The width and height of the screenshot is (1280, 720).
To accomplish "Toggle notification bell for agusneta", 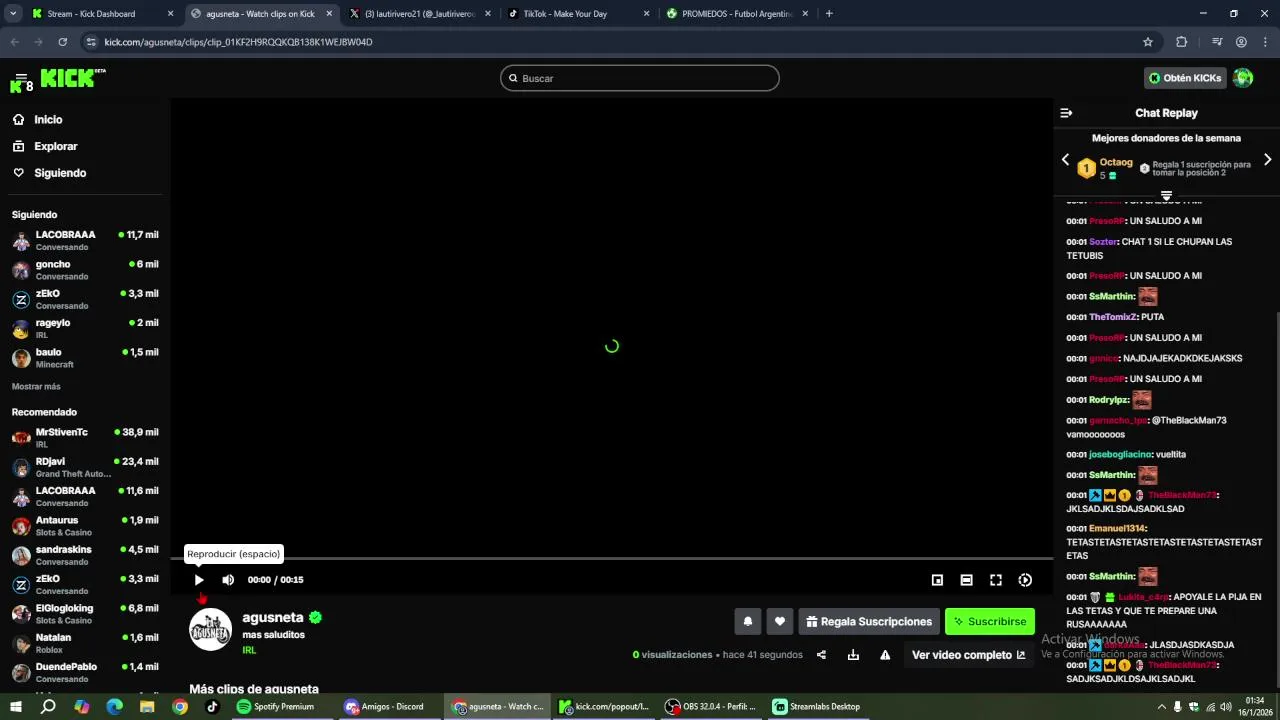I will (748, 621).
